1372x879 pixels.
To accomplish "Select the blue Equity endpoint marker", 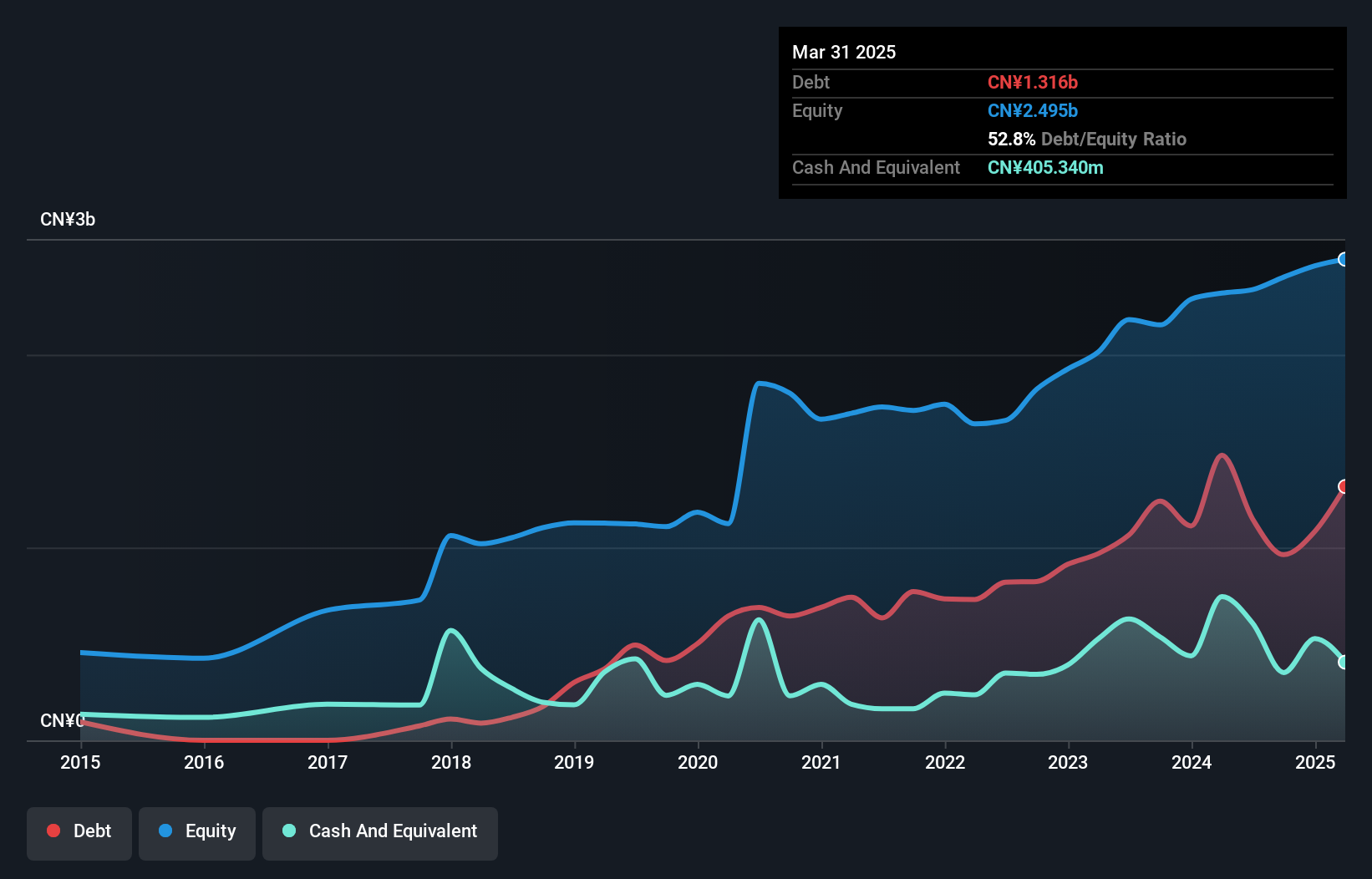I will [1344, 259].
